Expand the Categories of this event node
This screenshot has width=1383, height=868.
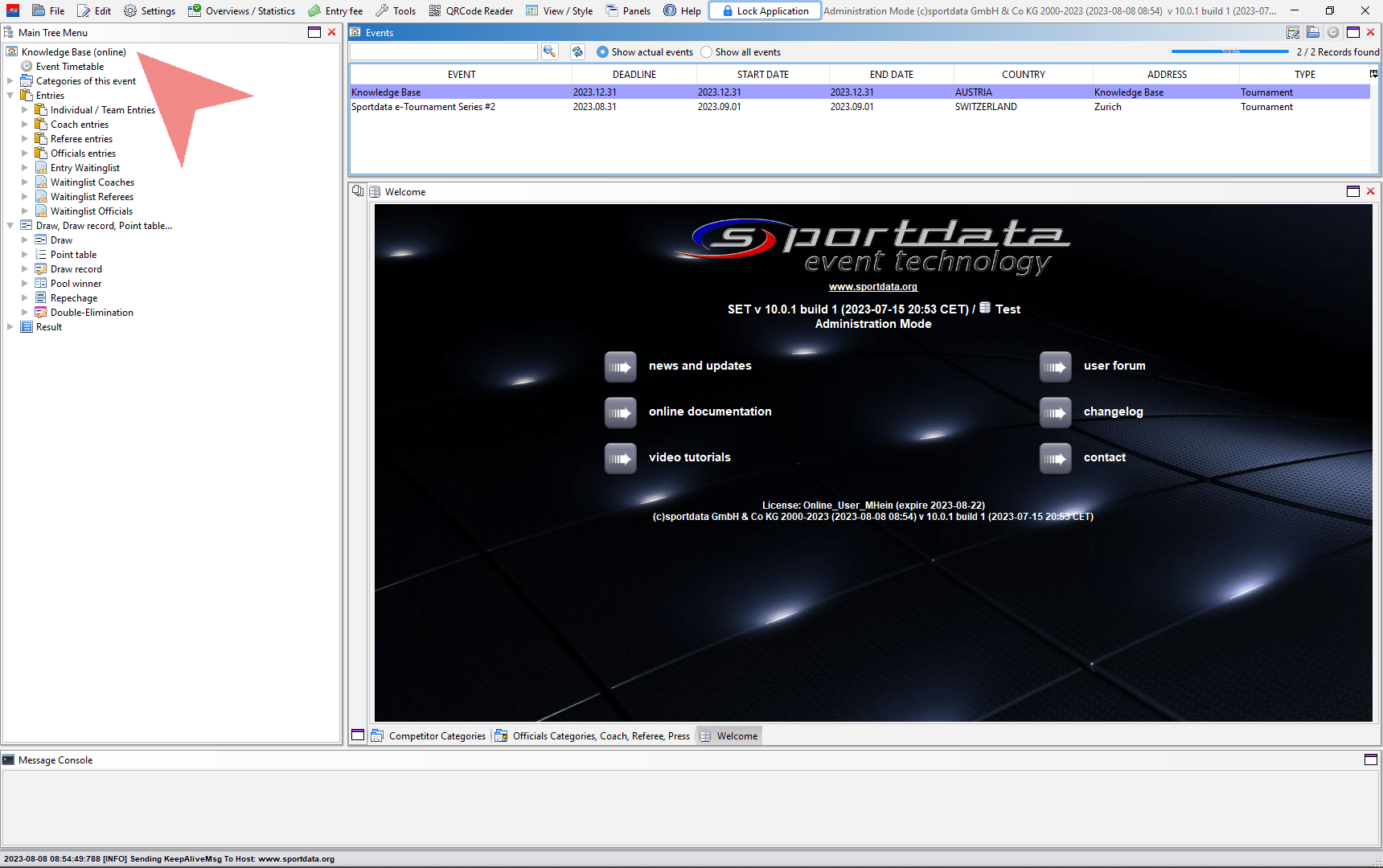(10, 81)
